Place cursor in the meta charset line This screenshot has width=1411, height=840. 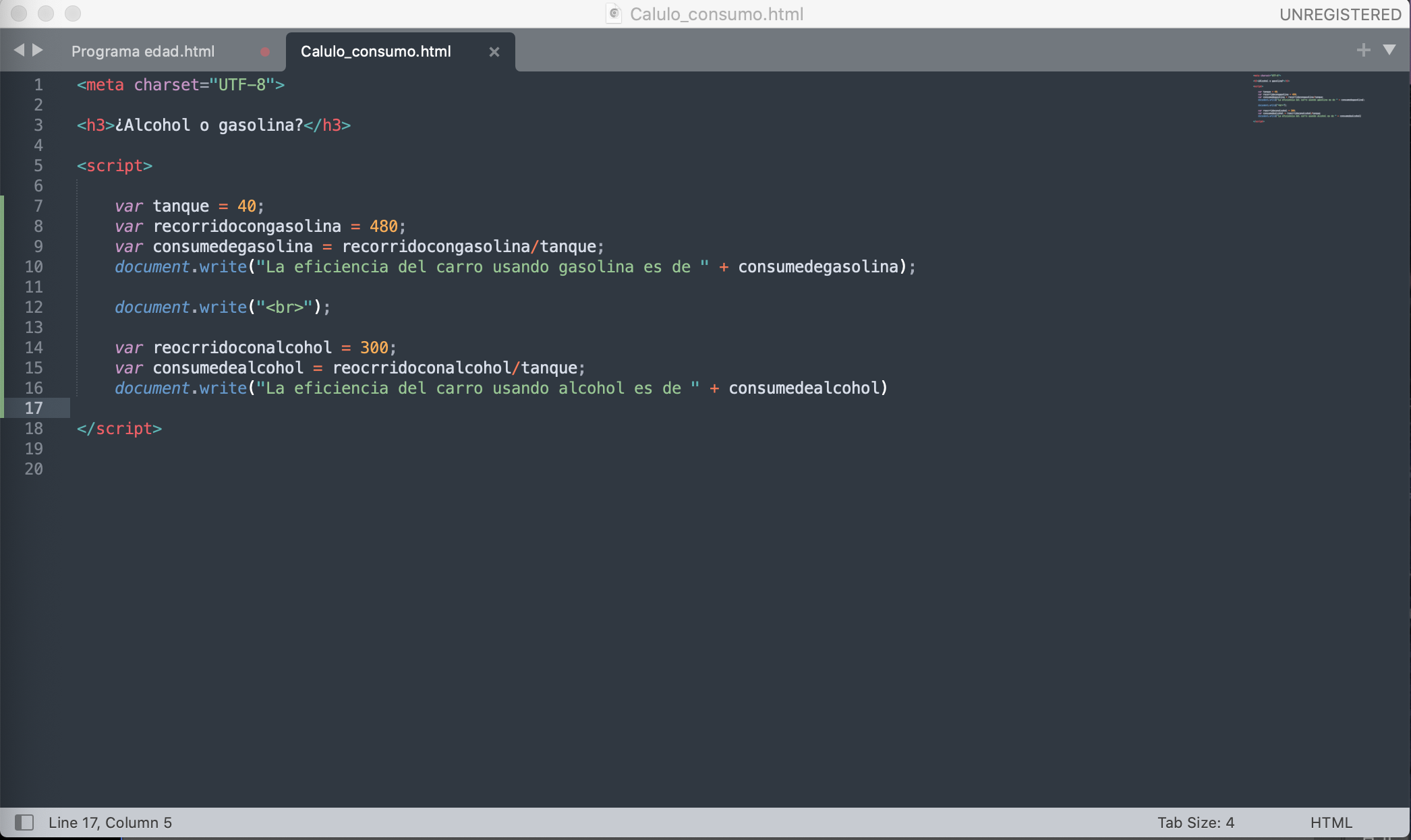pyautogui.click(x=181, y=85)
